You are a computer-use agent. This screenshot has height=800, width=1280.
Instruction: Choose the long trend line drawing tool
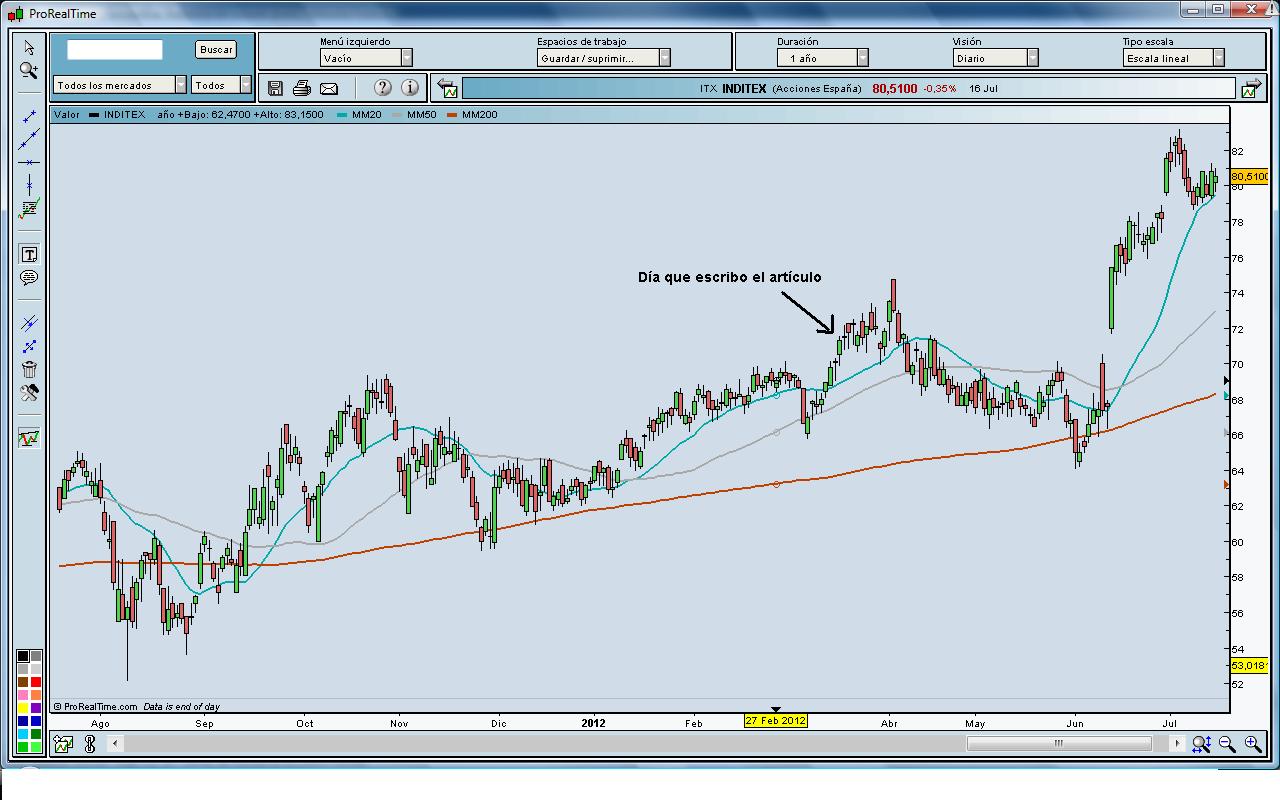point(29,140)
